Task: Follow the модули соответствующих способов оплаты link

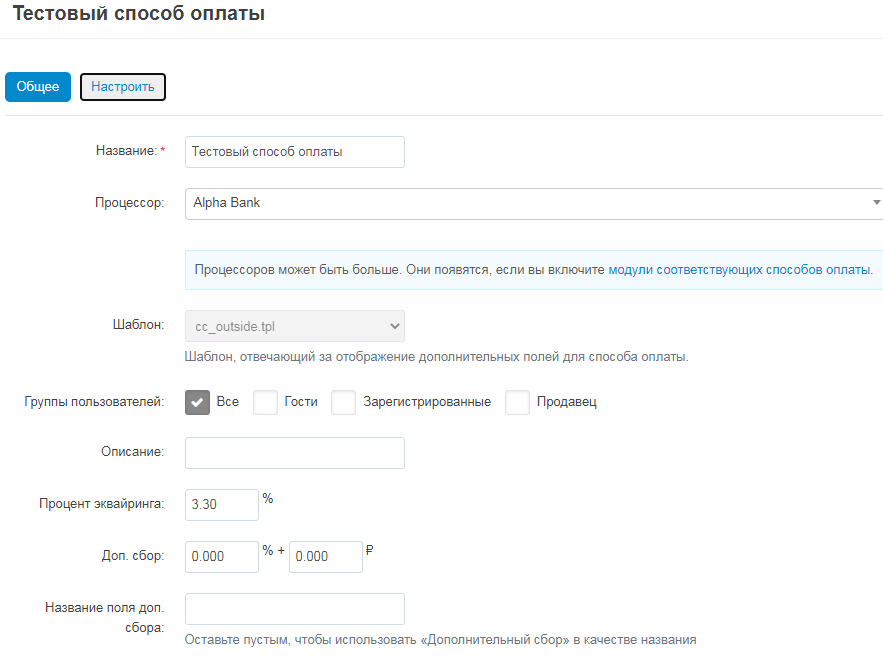Action: click(741, 270)
